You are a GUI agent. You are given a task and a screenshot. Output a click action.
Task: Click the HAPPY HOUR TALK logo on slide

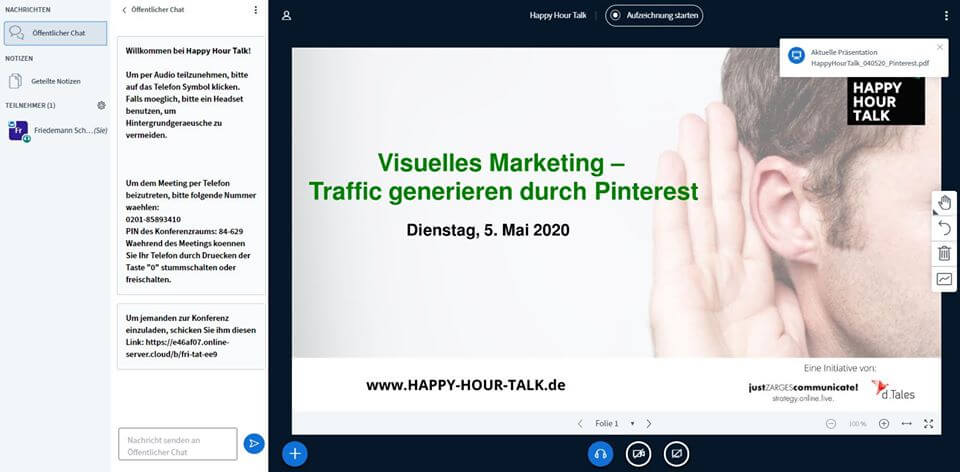coord(886,101)
